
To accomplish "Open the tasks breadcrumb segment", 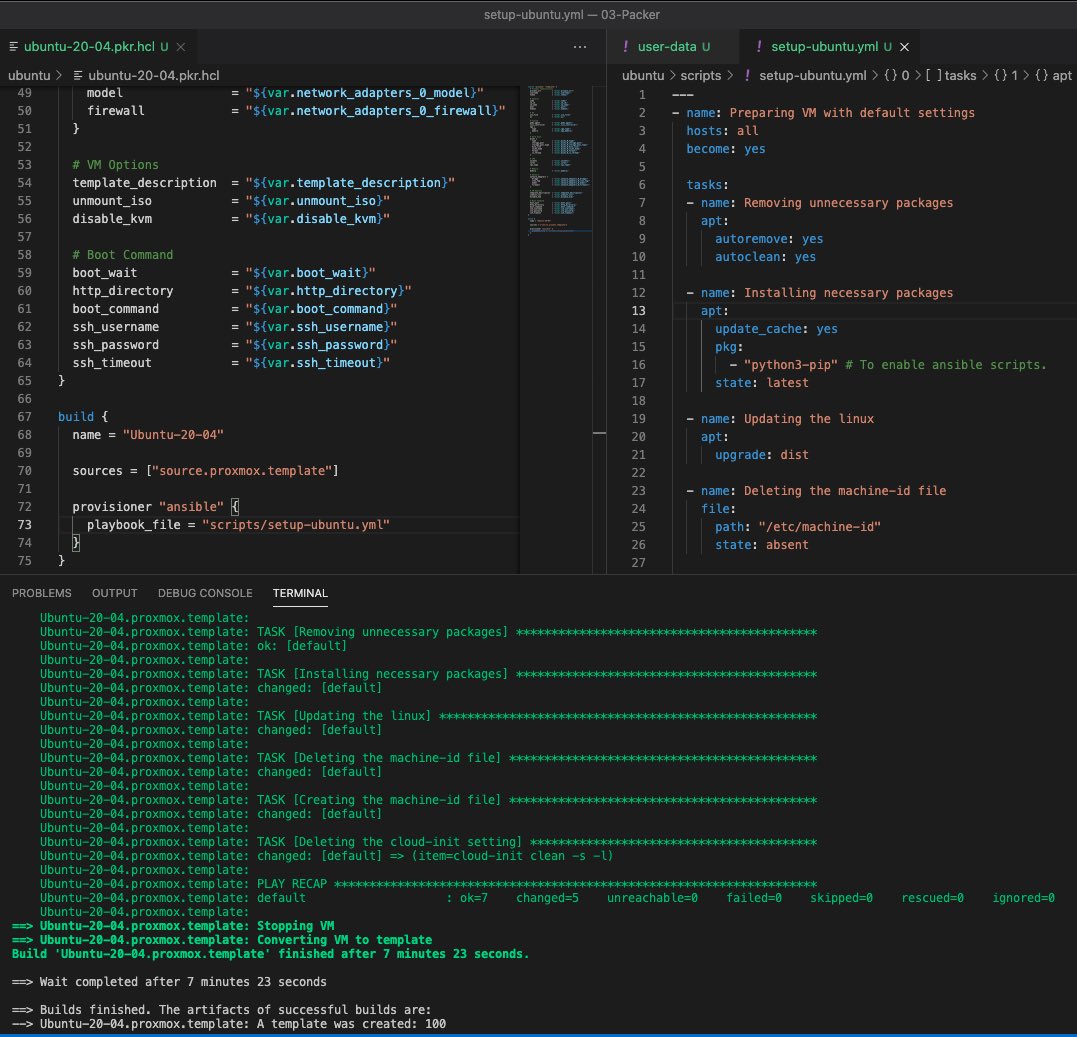I will click(951, 76).
